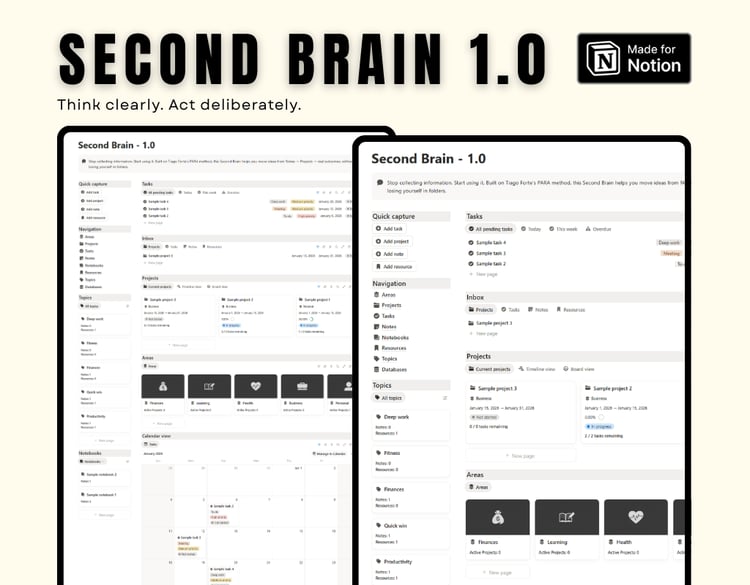Open Business briefcase cover in back window Areas

[x=302, y=386]
